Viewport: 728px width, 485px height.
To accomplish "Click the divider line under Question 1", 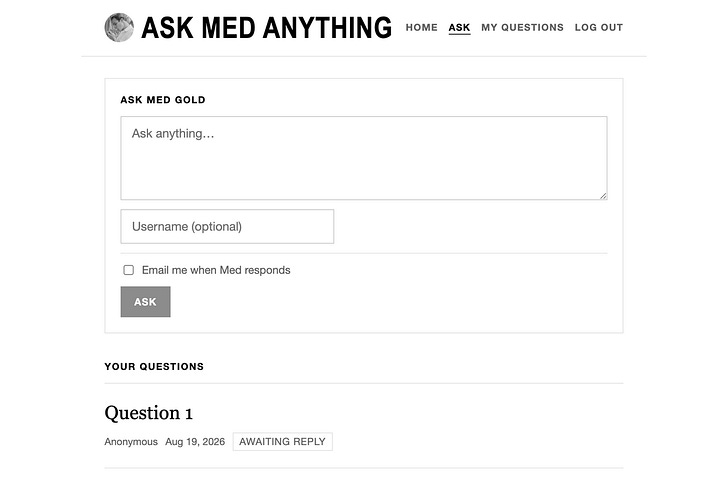I will pyautogui.click(x=364, y=468).
